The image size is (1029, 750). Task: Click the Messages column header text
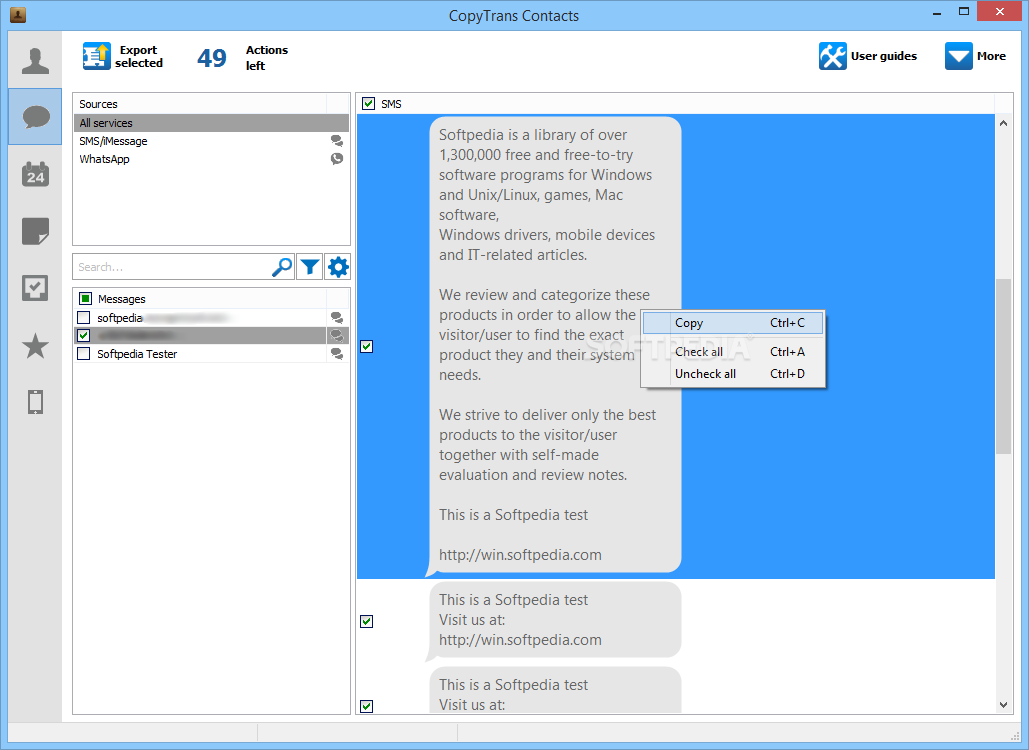121,299
